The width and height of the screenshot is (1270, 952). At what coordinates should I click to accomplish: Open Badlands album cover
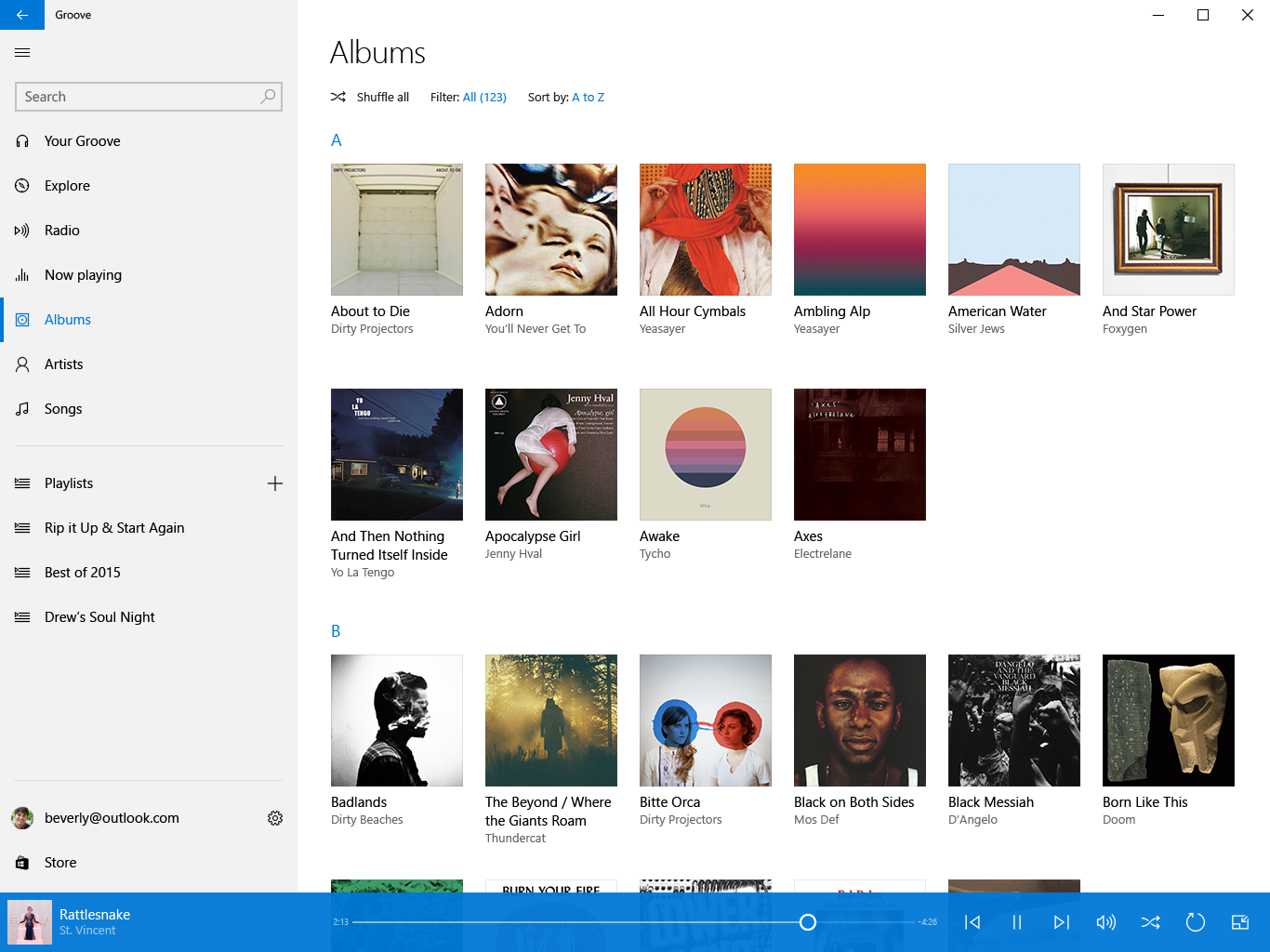pos(397,721)
